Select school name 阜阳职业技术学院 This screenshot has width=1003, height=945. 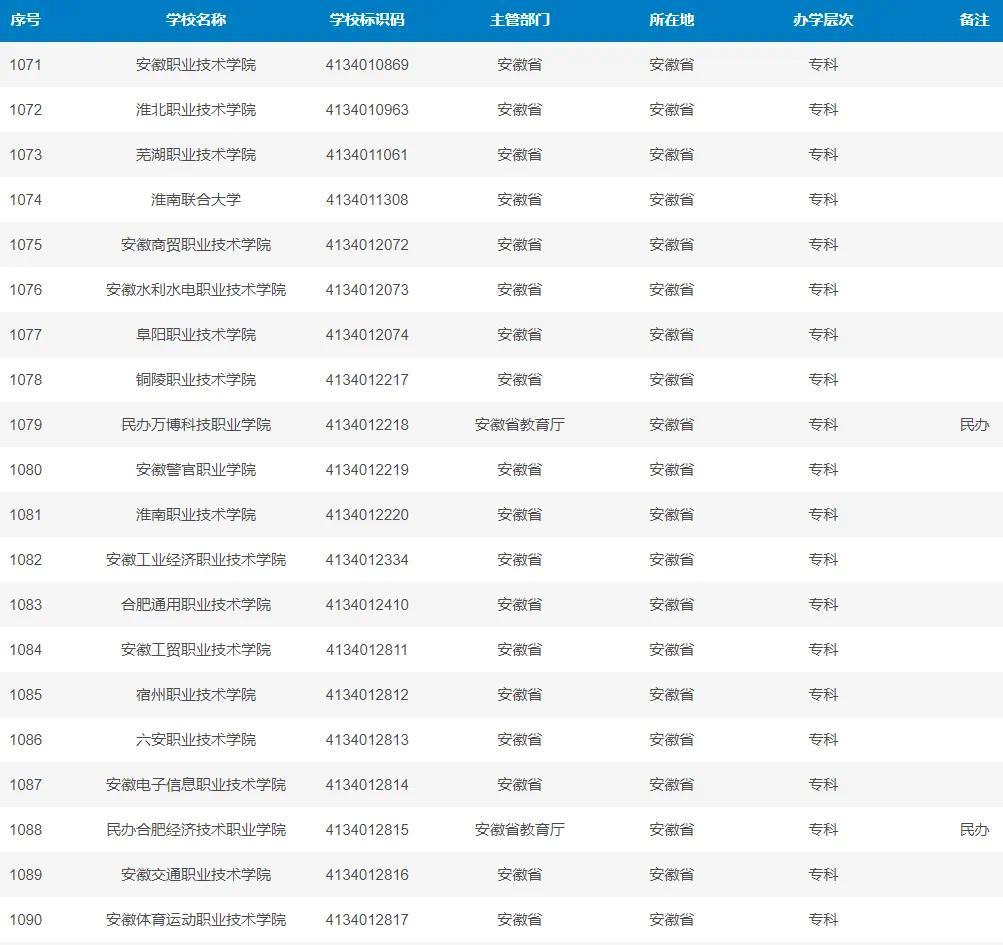tap(196, 335)
